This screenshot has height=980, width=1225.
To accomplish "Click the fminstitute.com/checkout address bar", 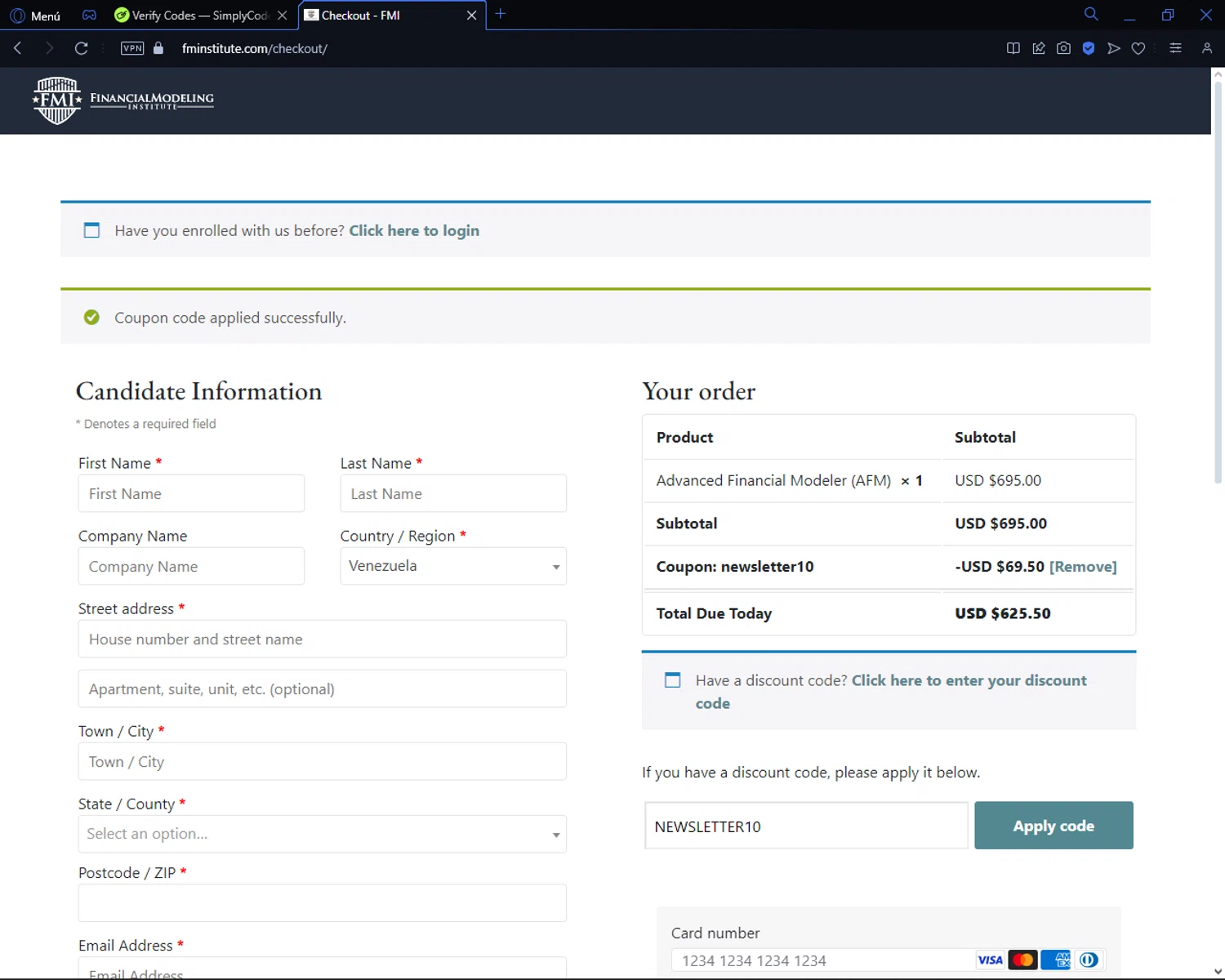I will (x=255, y=49).
